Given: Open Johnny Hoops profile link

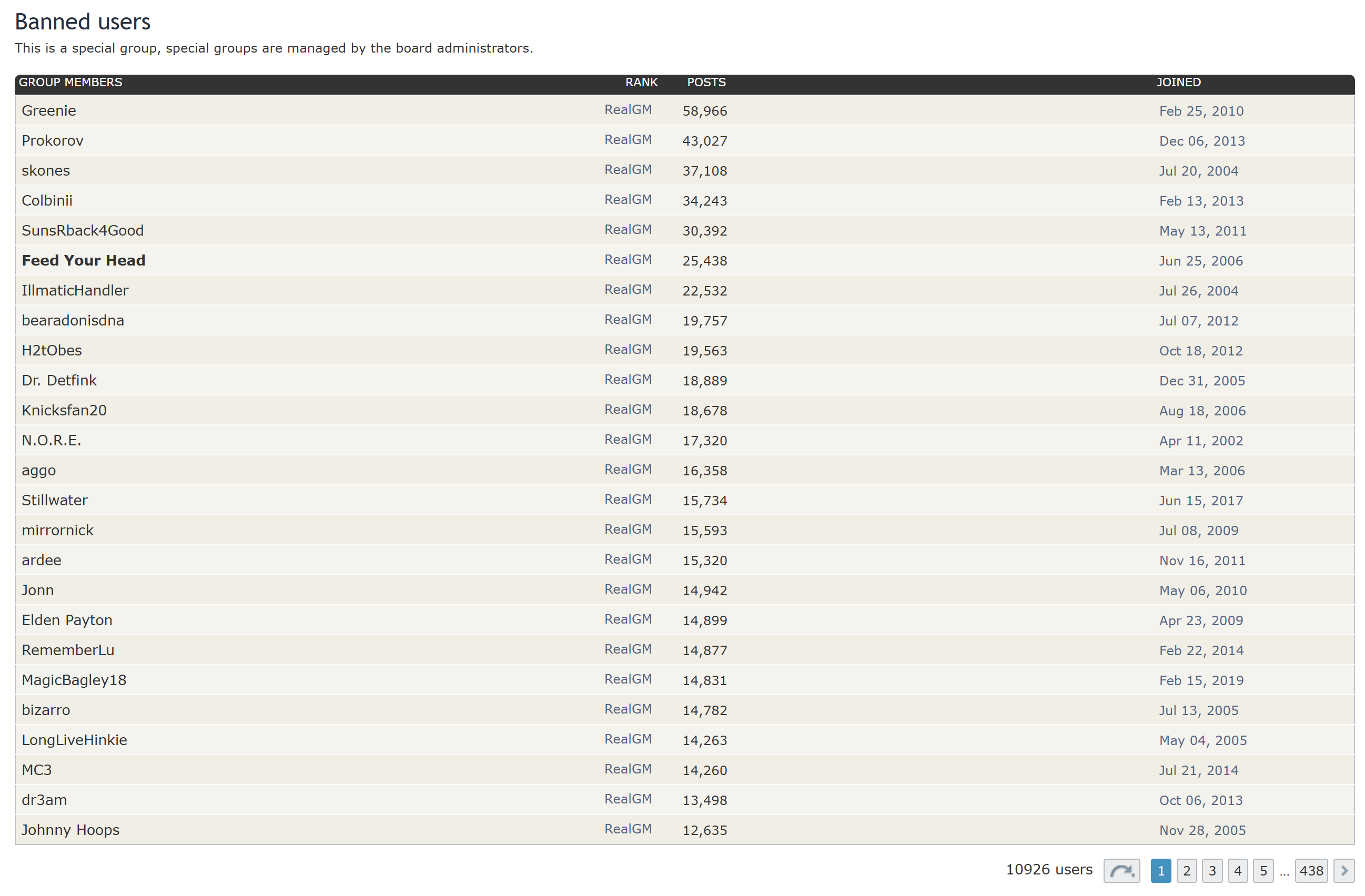Looking at the screenshot, I should [x=70, y=830].
